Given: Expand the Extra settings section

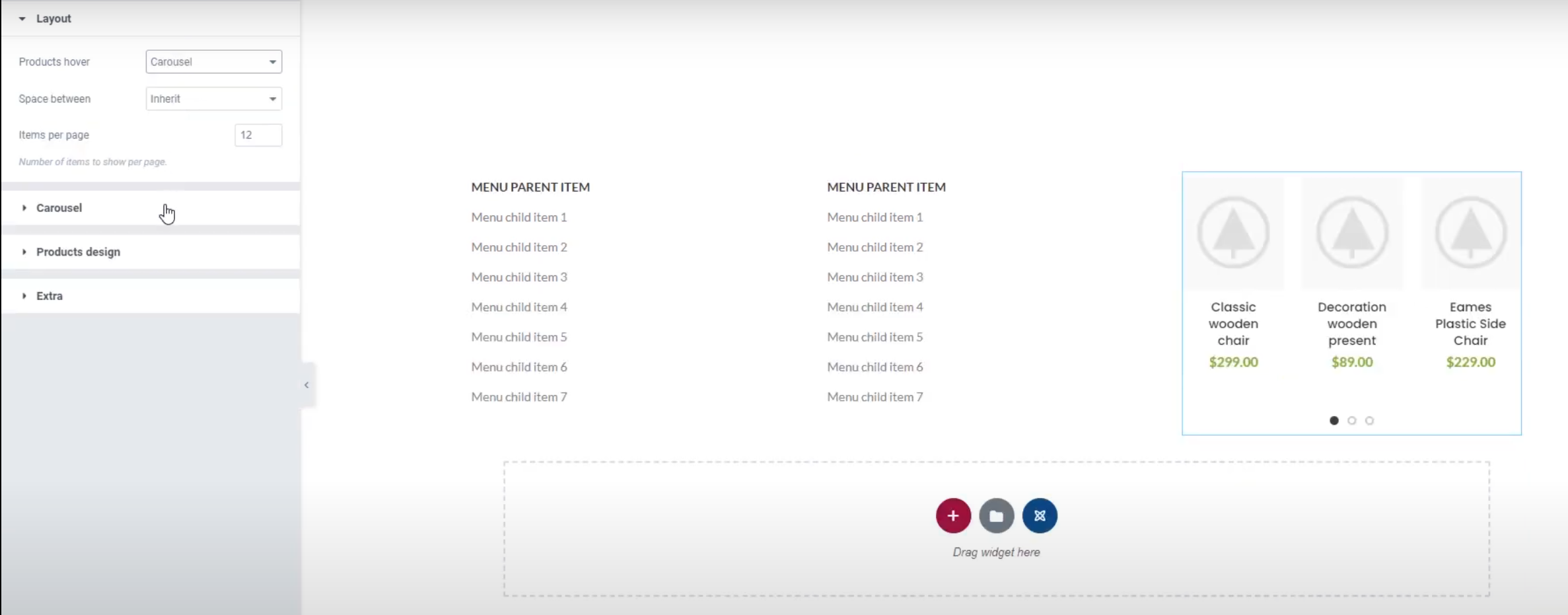Looking at the screenshot, I should coord(50,296).
